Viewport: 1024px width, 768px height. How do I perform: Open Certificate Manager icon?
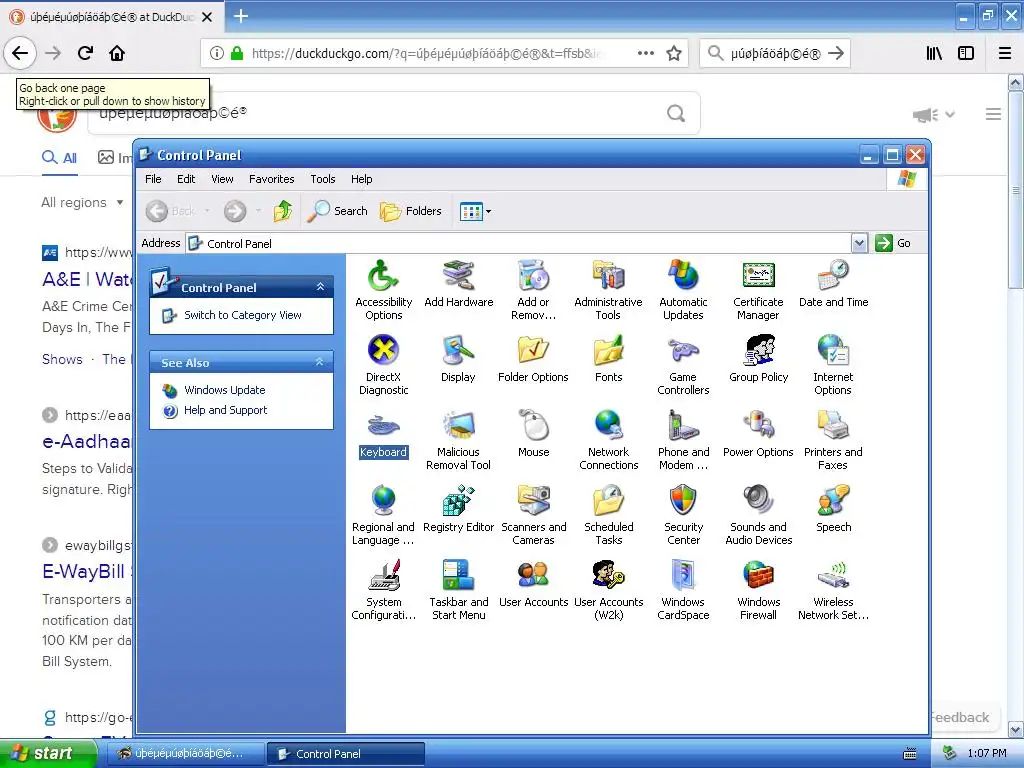(x=758, y=289)
